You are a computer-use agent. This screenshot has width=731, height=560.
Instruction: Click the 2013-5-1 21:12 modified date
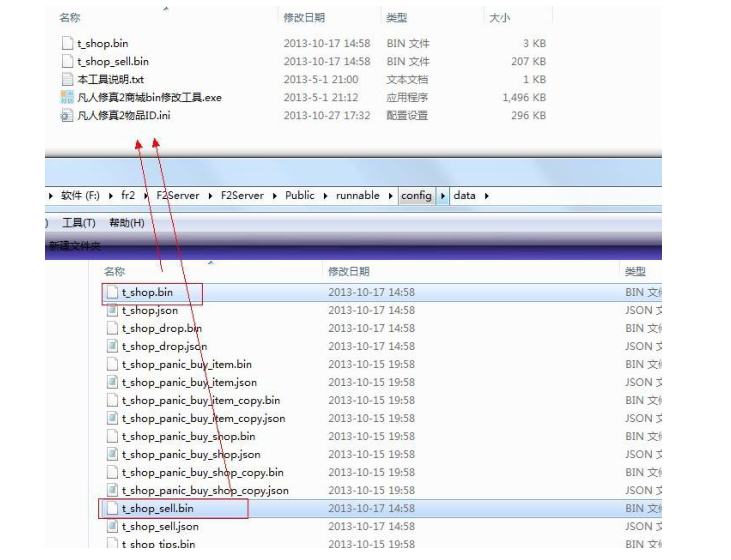[321, 97]
